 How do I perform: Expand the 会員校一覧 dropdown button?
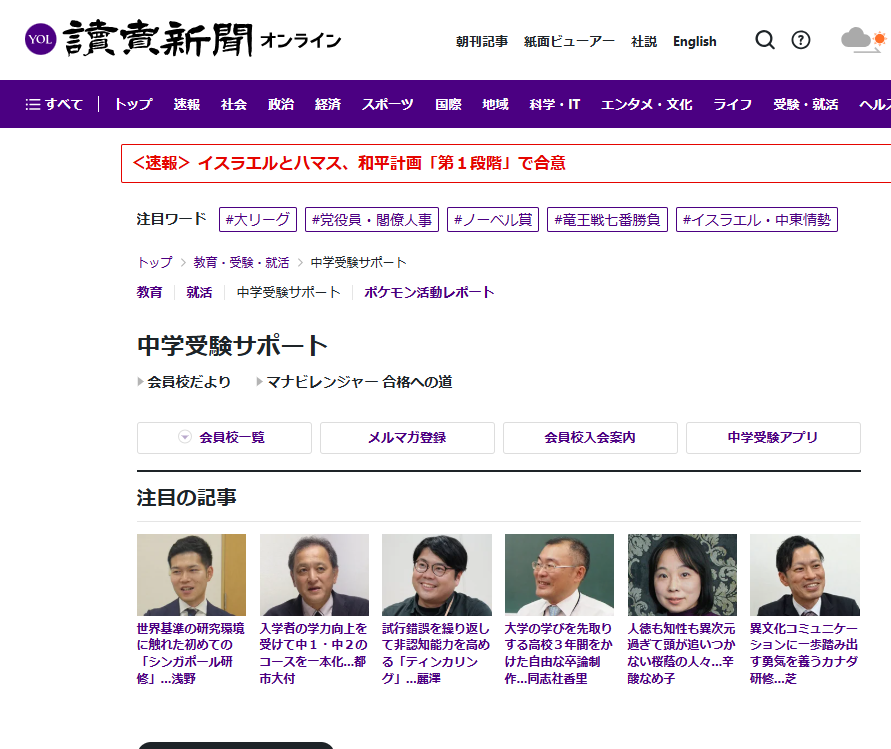tap(224, 438)
